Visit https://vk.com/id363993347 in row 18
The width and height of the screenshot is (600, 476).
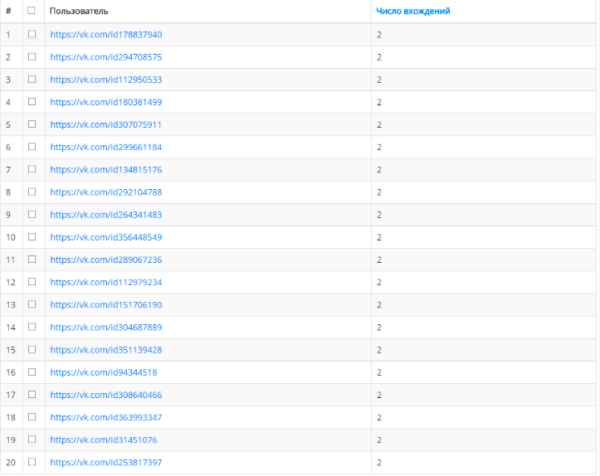coord(106,417)
